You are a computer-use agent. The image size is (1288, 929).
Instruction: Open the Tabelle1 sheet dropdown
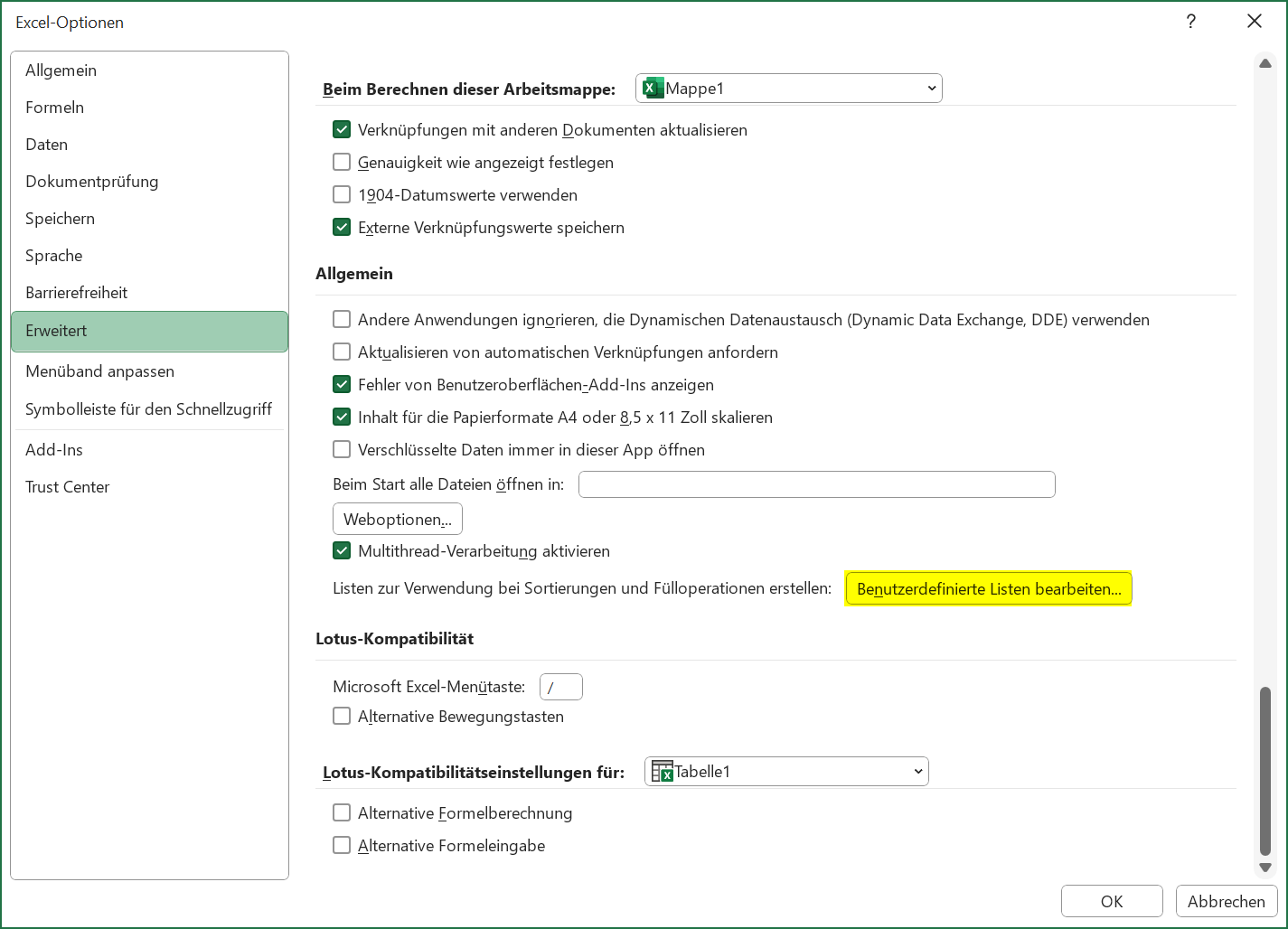(786, 771)
